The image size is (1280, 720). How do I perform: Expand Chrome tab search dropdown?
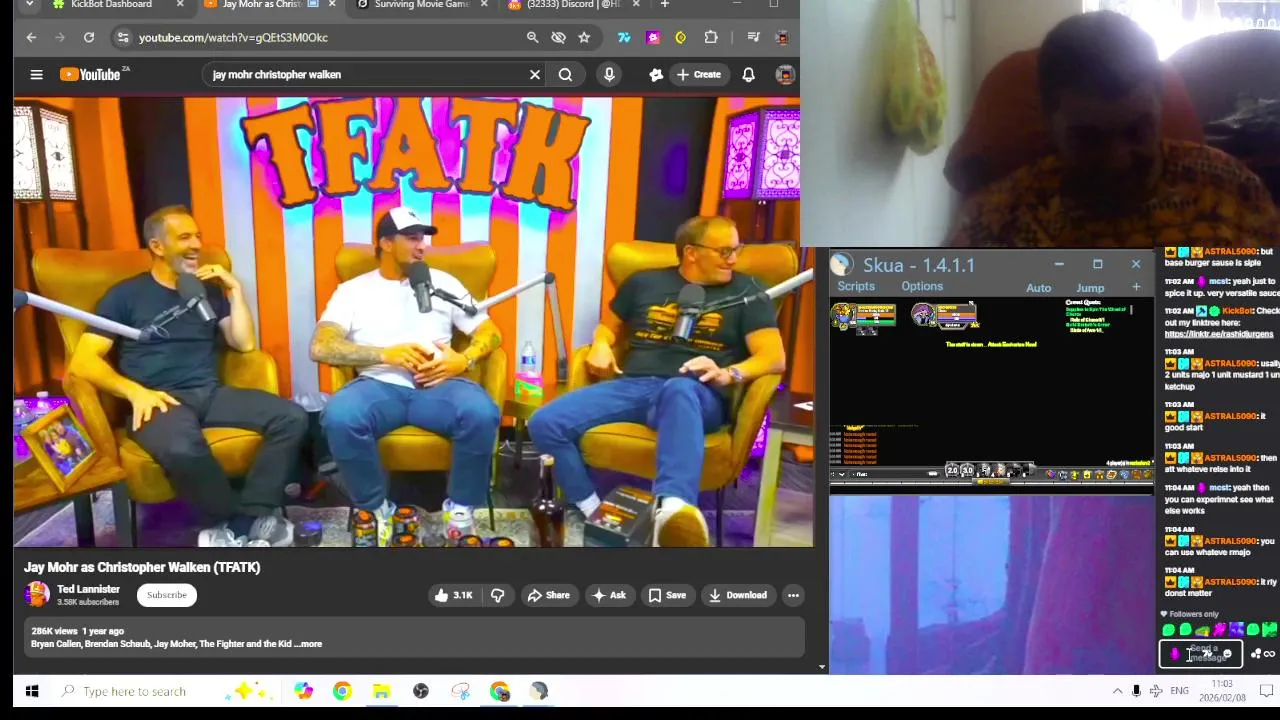tap(29, 5)
